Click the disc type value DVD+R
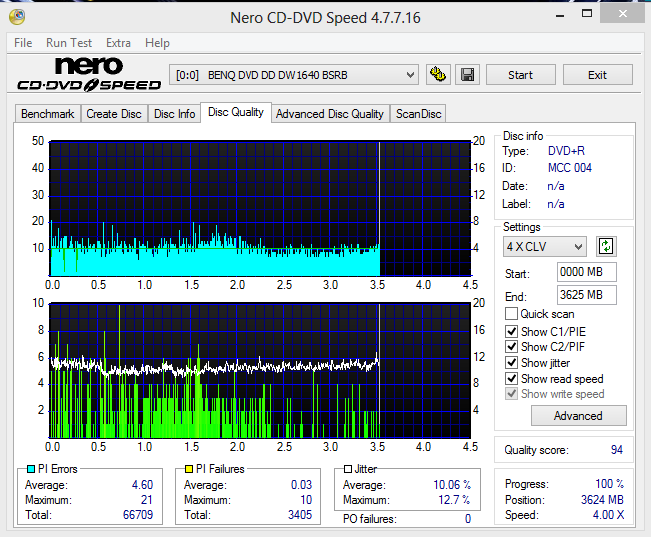The height and width of the screenshot is (537, 651). (x=566, y=151)
